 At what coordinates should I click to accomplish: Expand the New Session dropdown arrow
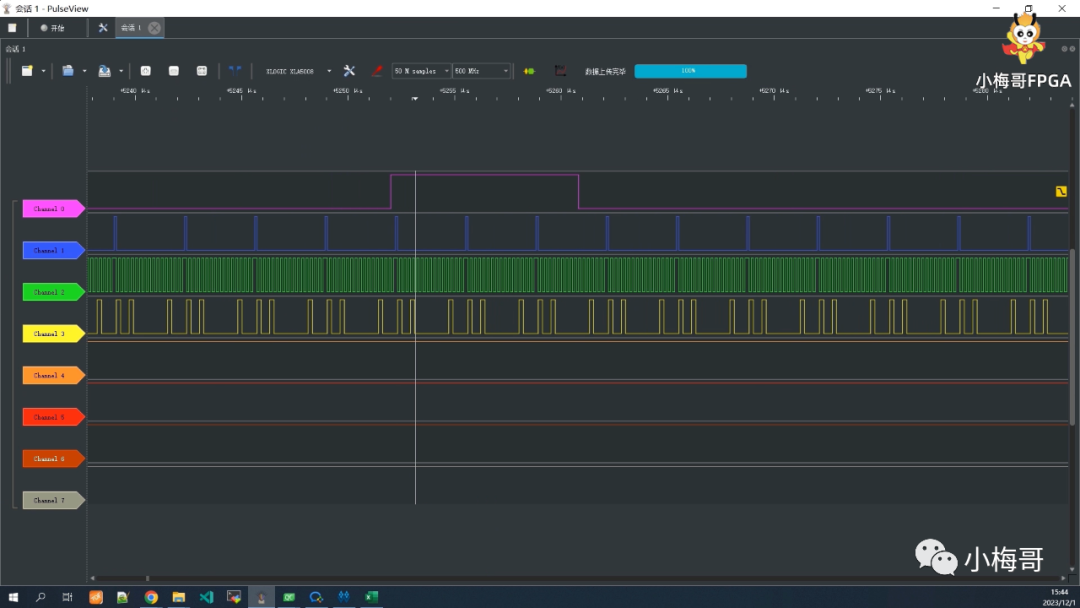tap(43, 71)
